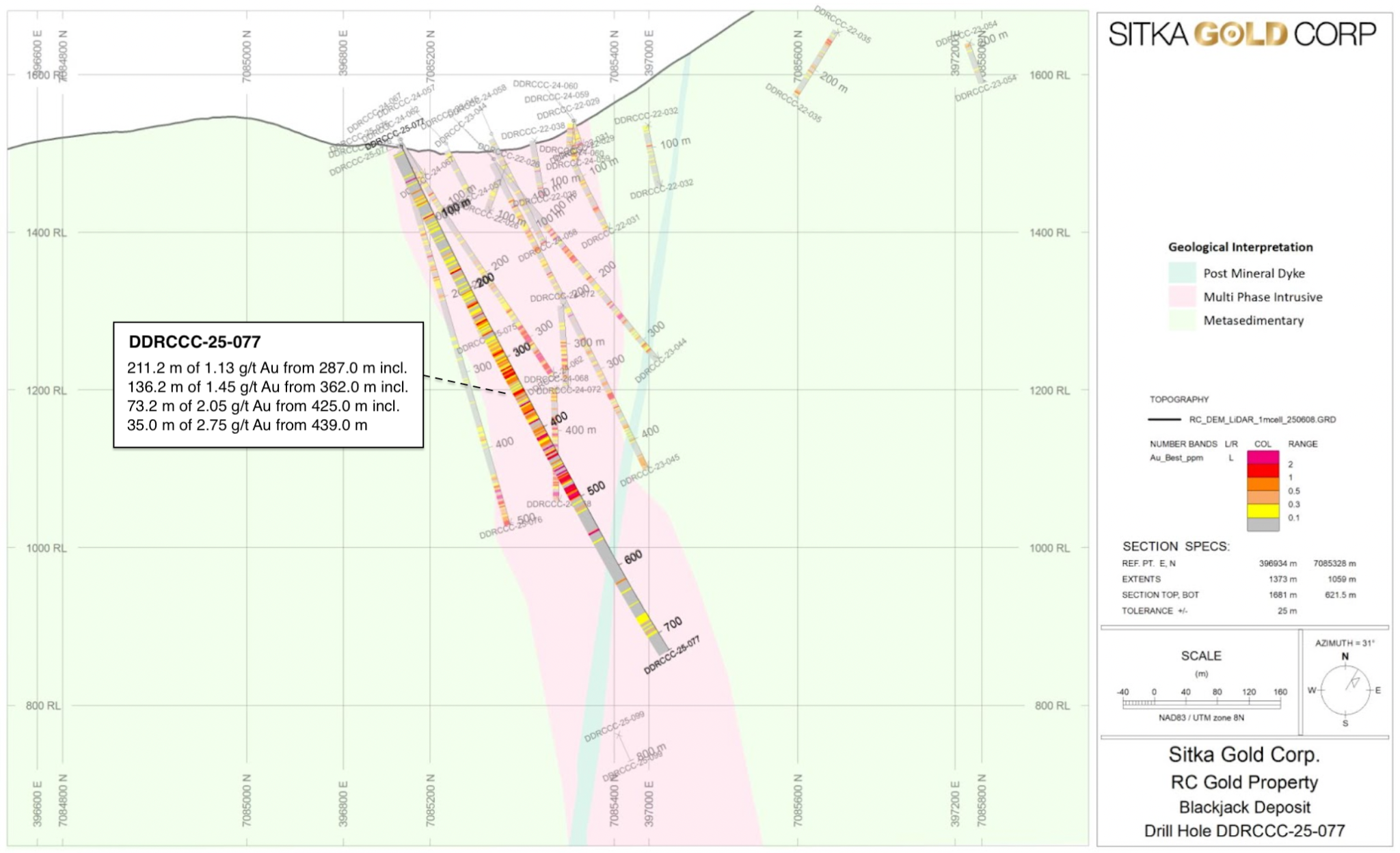Select the RC Gold Property label

(1246, 781)
